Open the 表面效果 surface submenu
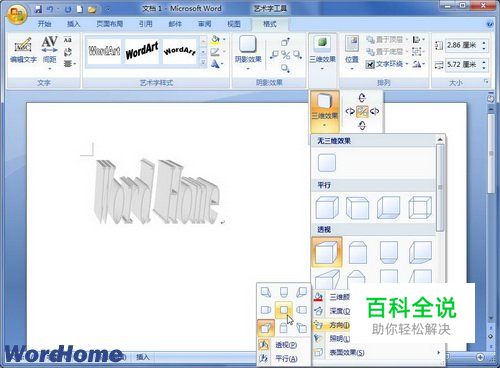This screenshot has width=500, height=368. coord(378,352)
